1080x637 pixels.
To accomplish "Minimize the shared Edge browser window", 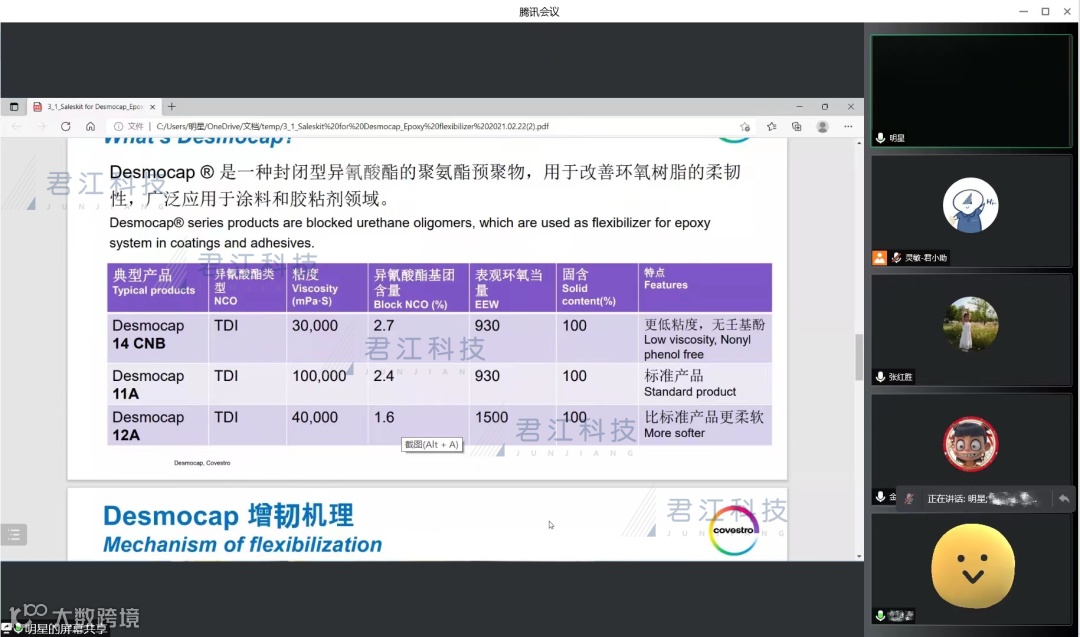I will [x=799, y=107].
